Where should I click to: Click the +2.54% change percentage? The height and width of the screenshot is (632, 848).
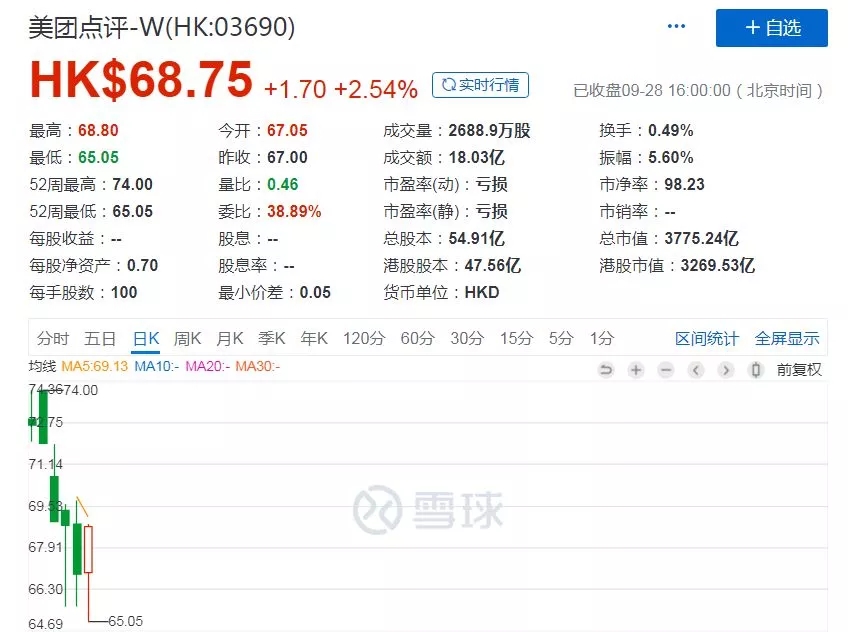click(376, 89)
